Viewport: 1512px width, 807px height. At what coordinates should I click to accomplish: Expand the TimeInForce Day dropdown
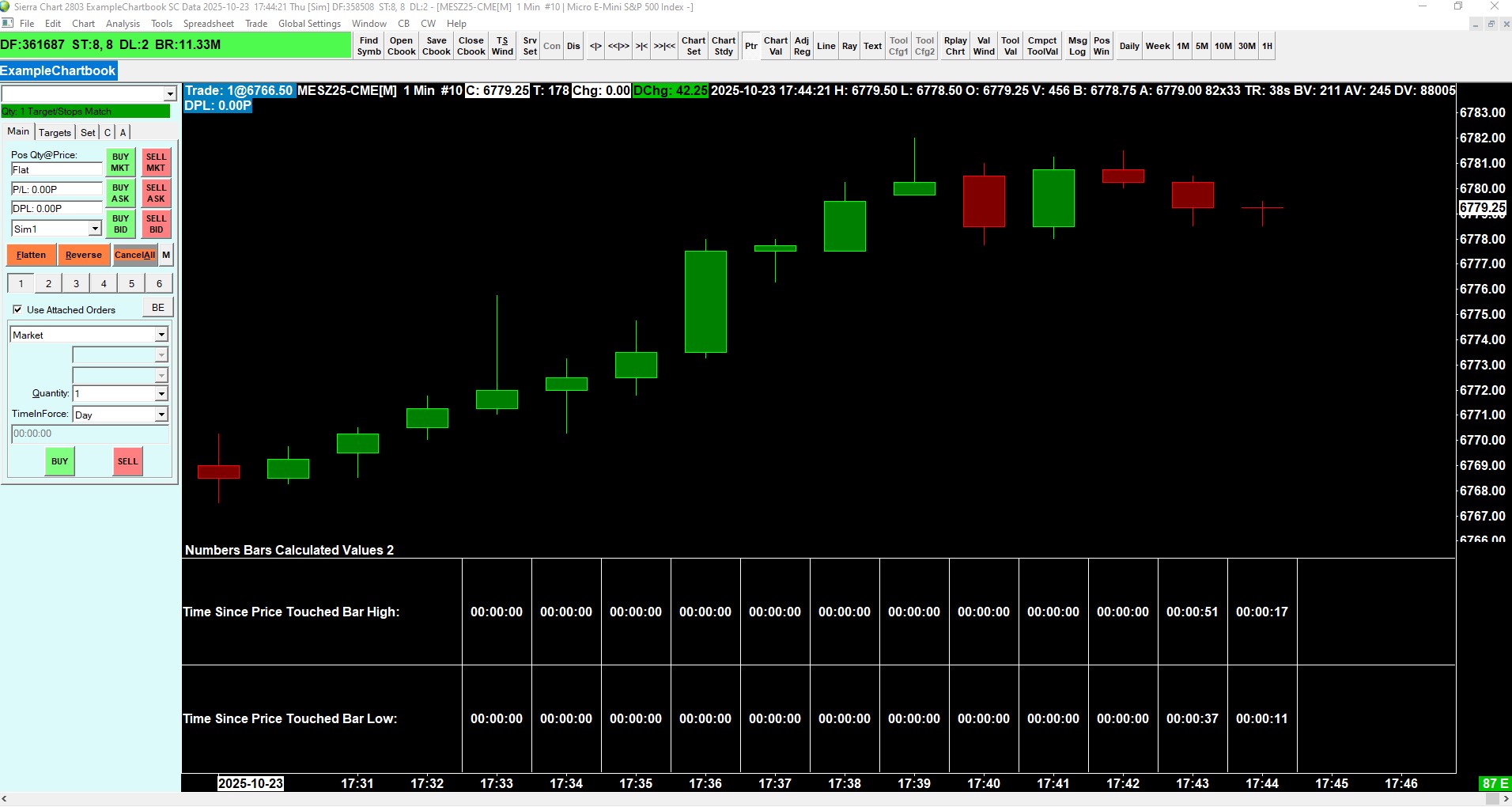161,415
